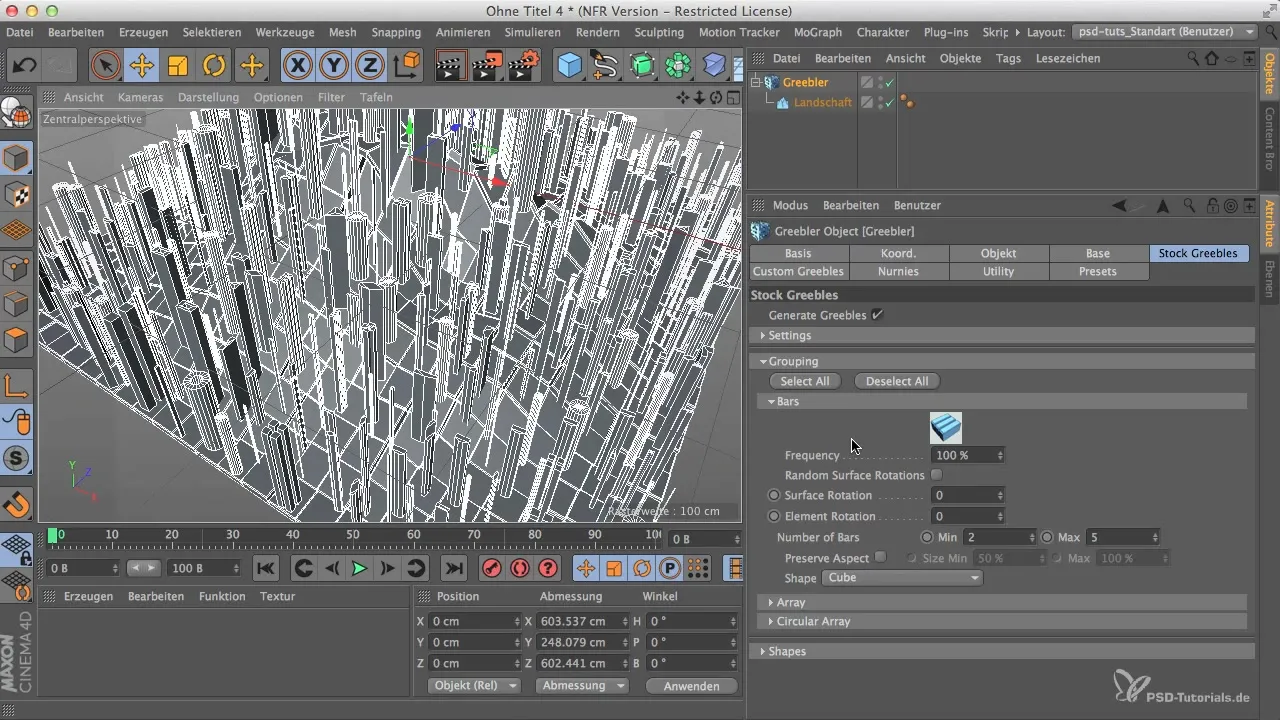This screenshot has width=1280, height=720.
Task: Click the attribute manager search icon
Action: click(1188, 205)
